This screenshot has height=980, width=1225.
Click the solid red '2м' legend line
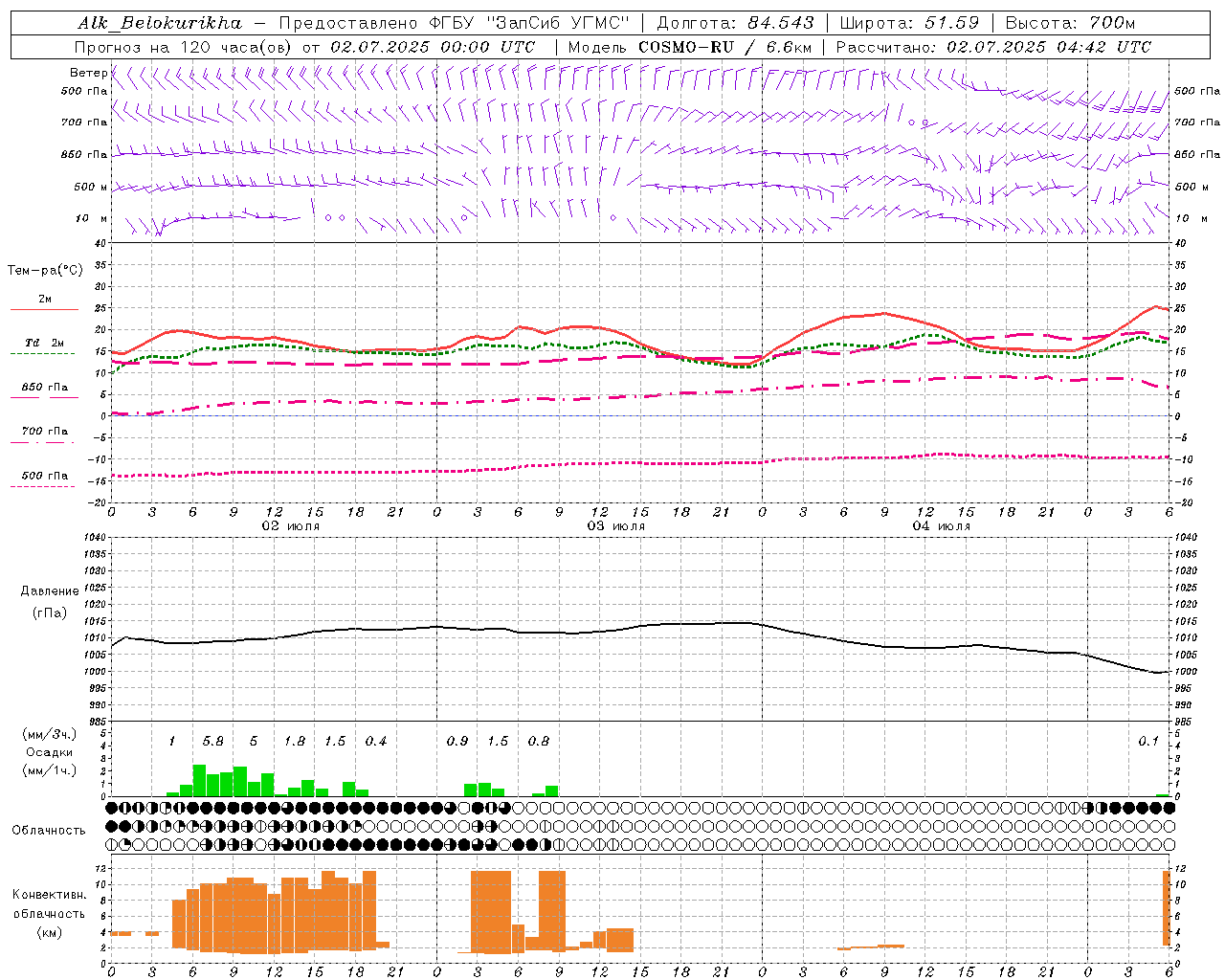44,309
